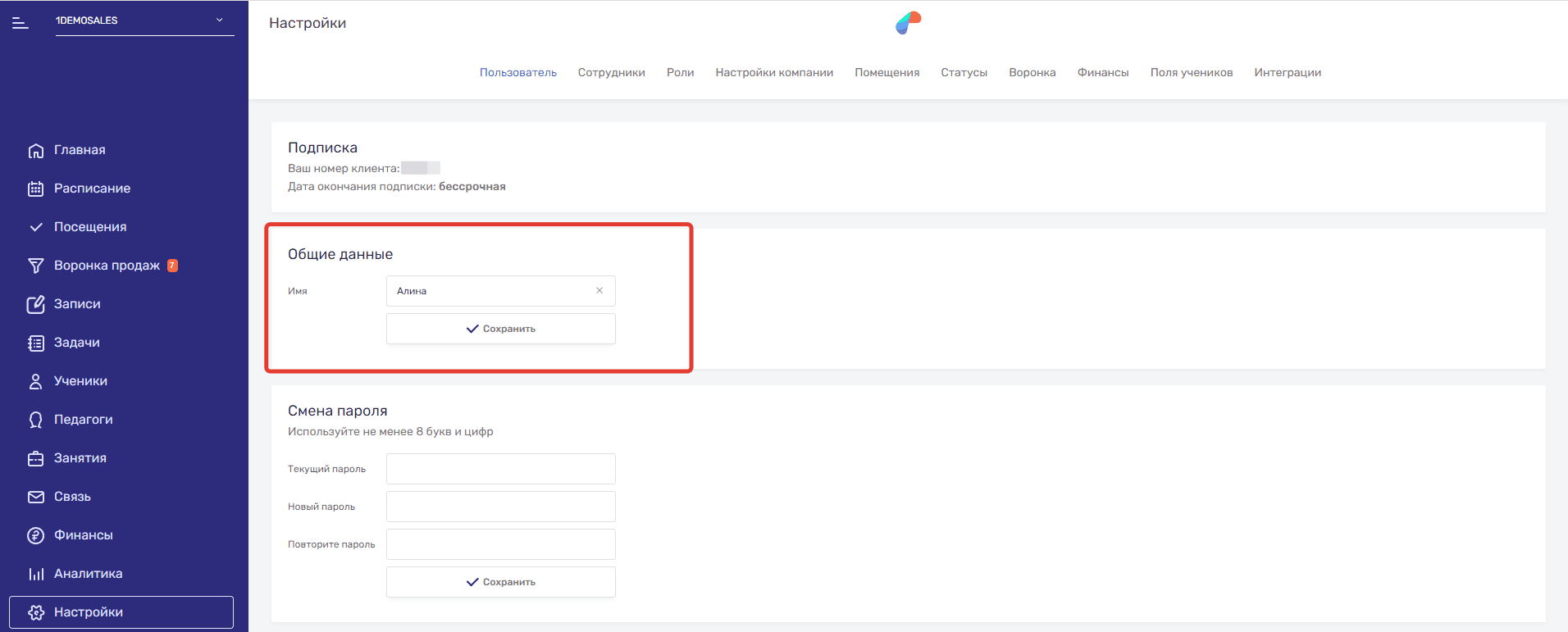Go to the Интеграции tab
1568x632 pixels.
pyautogui.click(x=1287, y=73)
